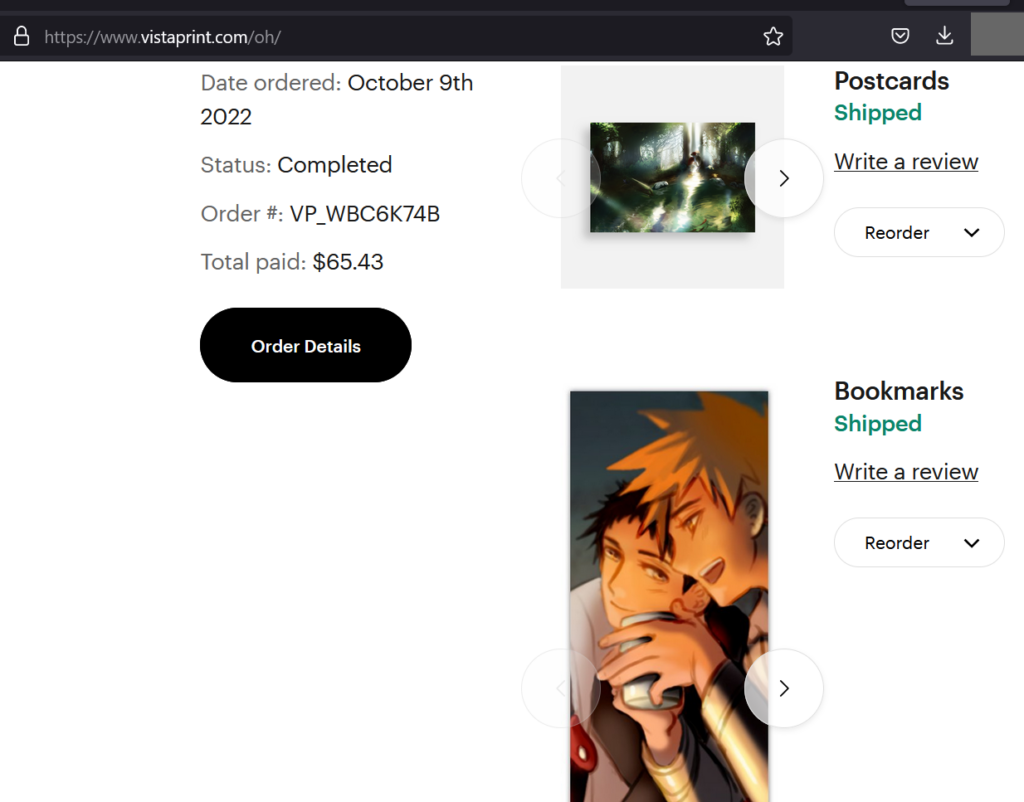Image resolution: width=1024 pixels, height=802 pixels.
Task: Click the chevron on the Postcards Reorder button
Action: 971,232
